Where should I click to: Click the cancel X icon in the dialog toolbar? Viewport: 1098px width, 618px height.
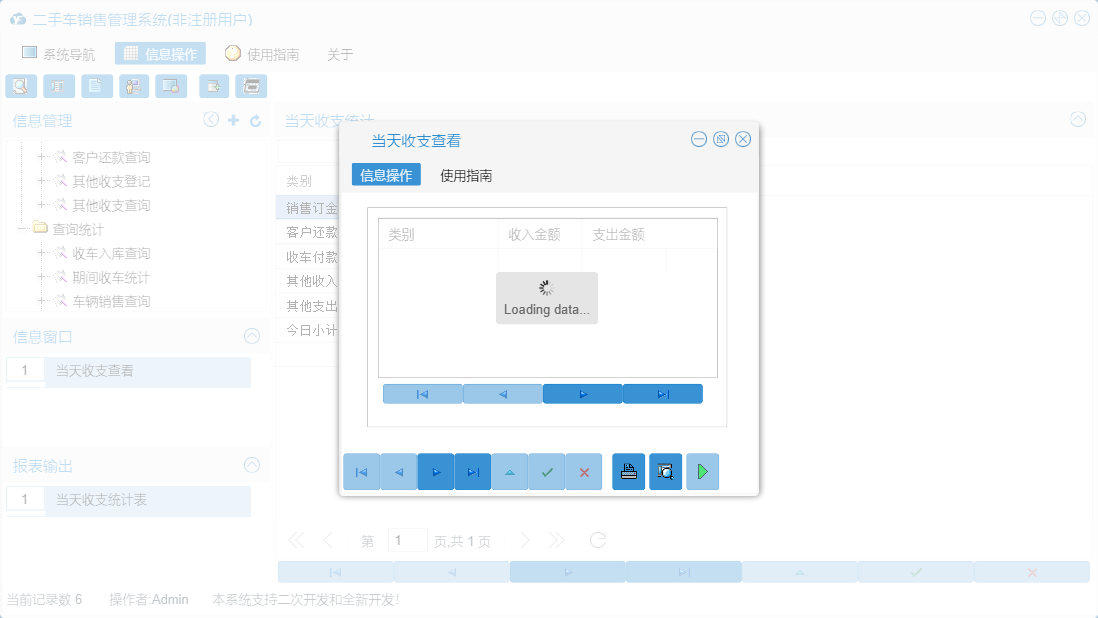tap(584, 471)
